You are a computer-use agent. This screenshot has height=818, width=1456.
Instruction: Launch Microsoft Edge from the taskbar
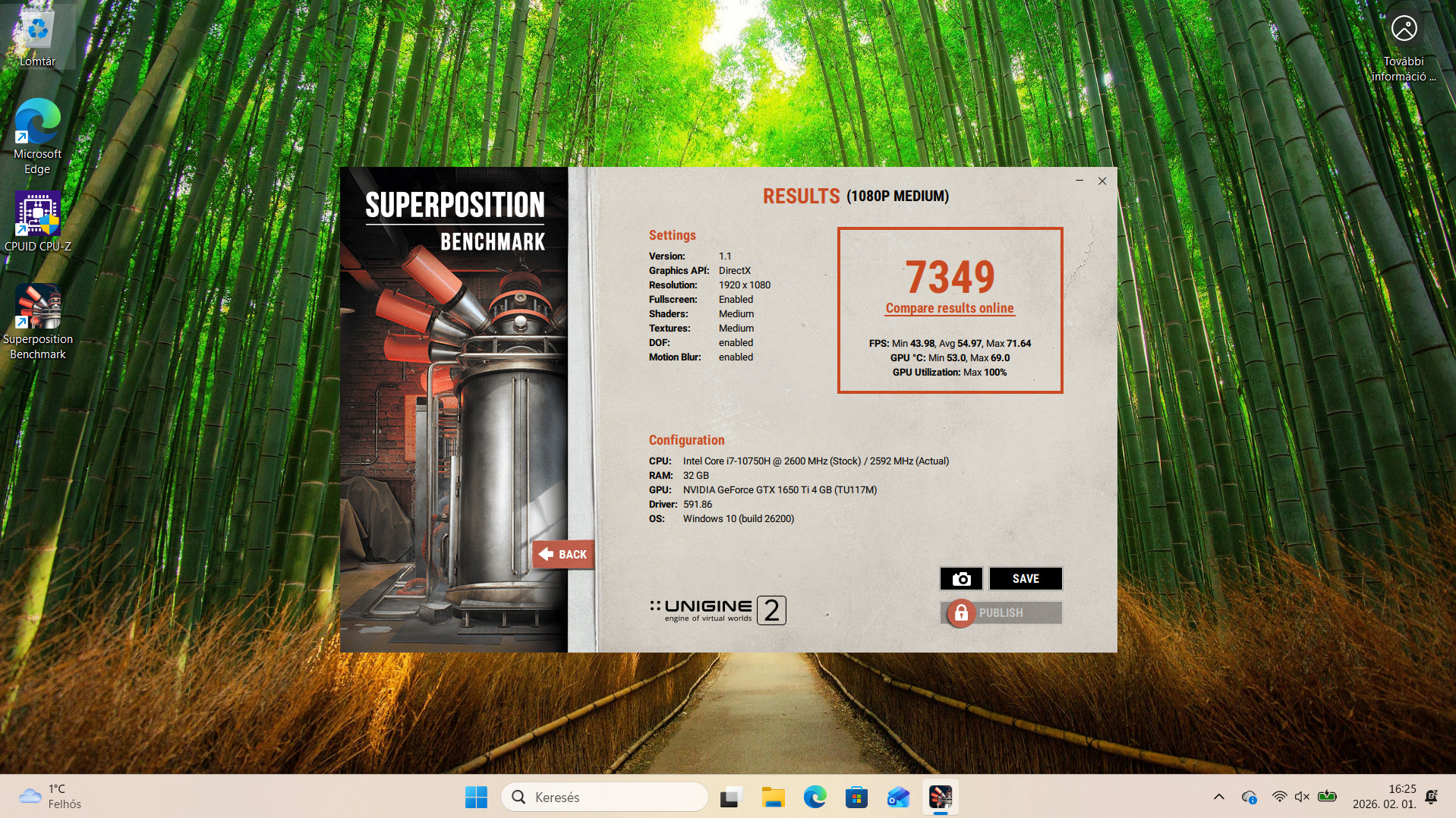[x=815, y=798]
